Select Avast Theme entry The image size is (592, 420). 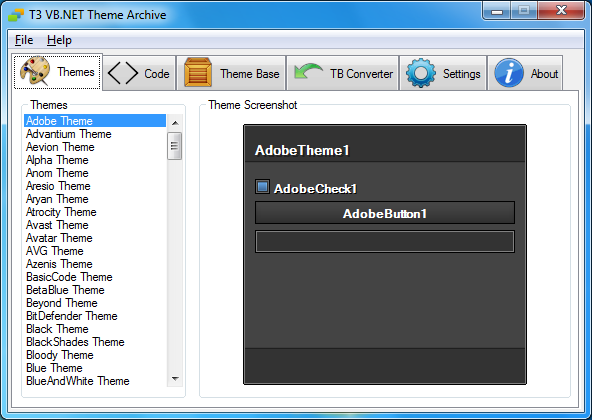[95, 225]
